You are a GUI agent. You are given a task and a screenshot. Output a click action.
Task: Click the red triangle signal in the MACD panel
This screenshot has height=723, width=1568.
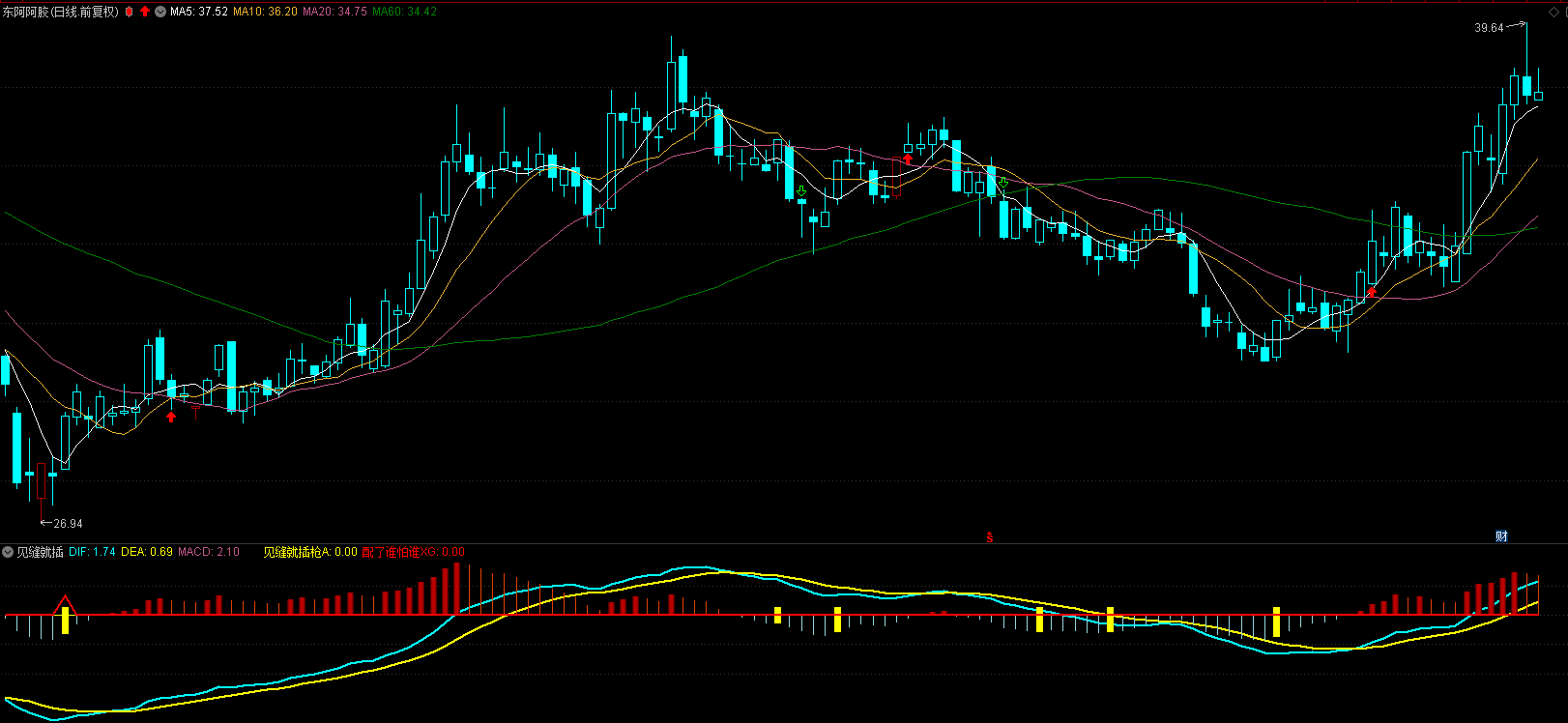point(65,606)
